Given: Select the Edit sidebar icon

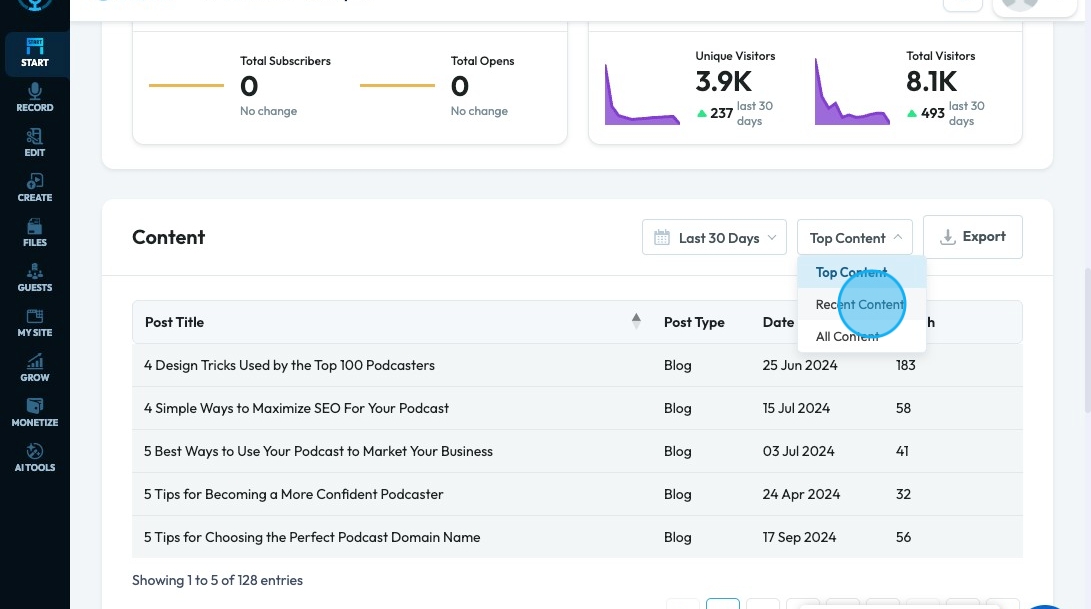Looking at the screenshot, I should click(x=34, y=142).
